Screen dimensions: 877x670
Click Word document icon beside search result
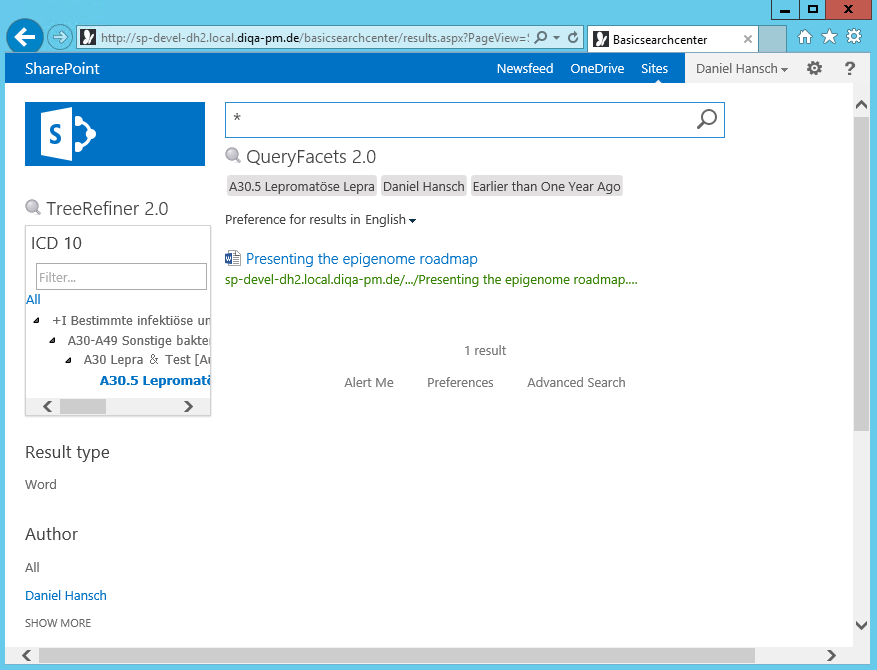point(233,259)
